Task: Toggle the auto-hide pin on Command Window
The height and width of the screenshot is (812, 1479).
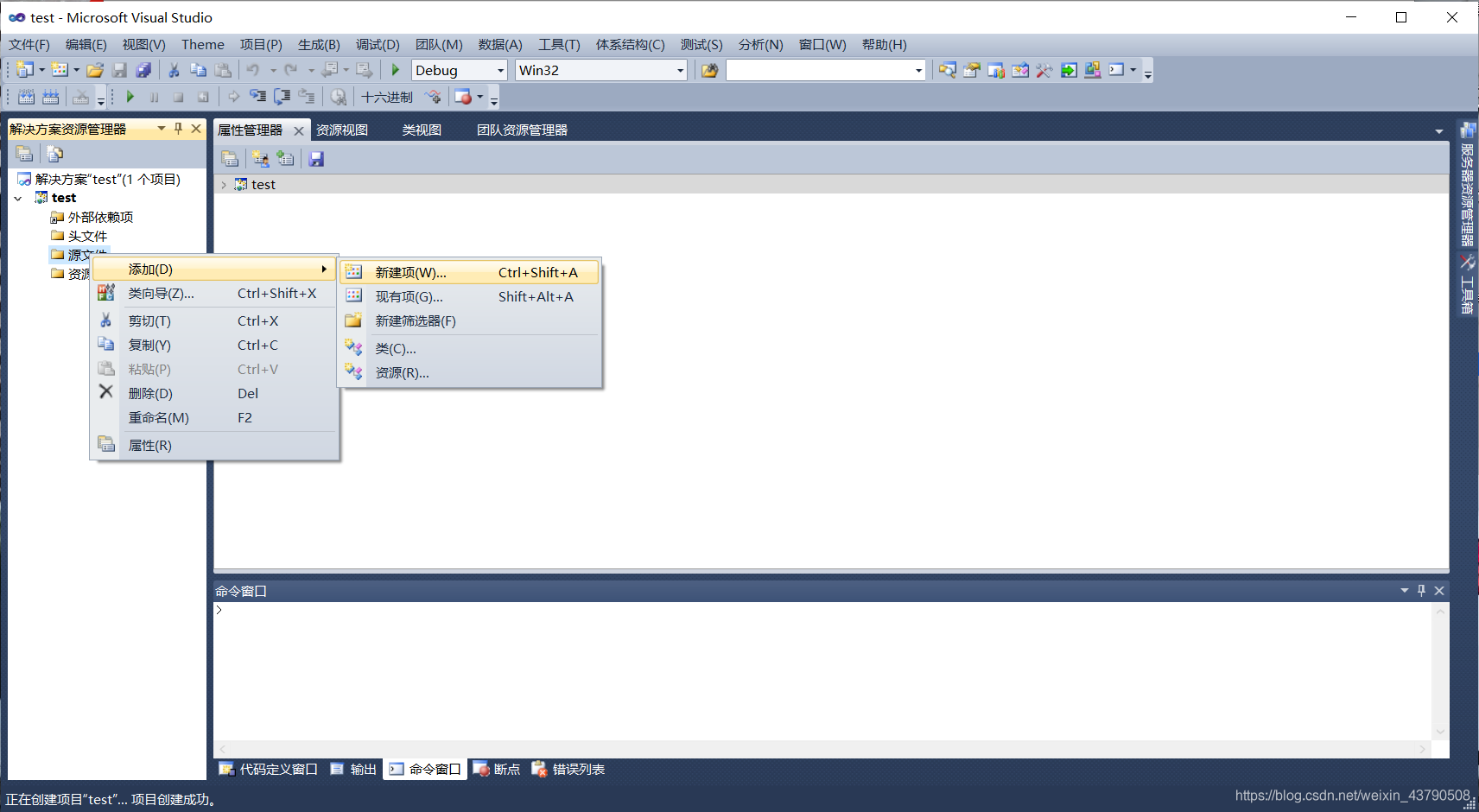Action: point(1421,591)
